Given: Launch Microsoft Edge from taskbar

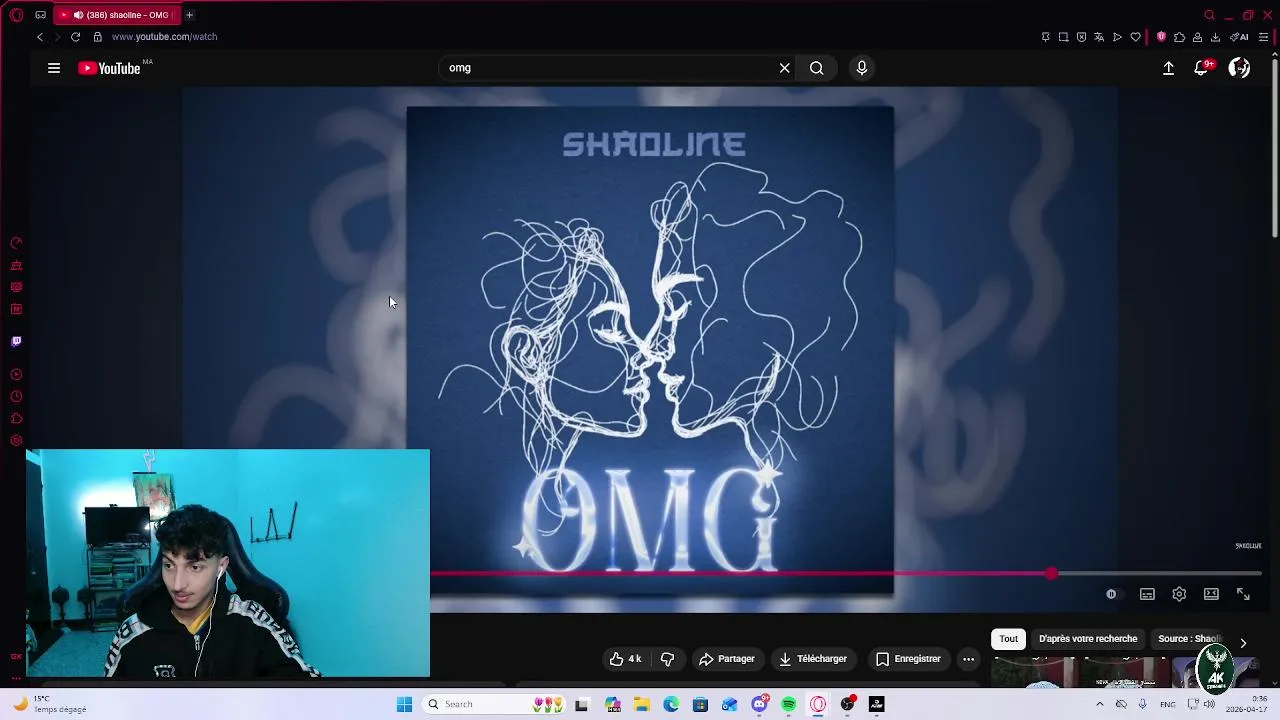Looking at the screenshot, I should pos(671,705).
